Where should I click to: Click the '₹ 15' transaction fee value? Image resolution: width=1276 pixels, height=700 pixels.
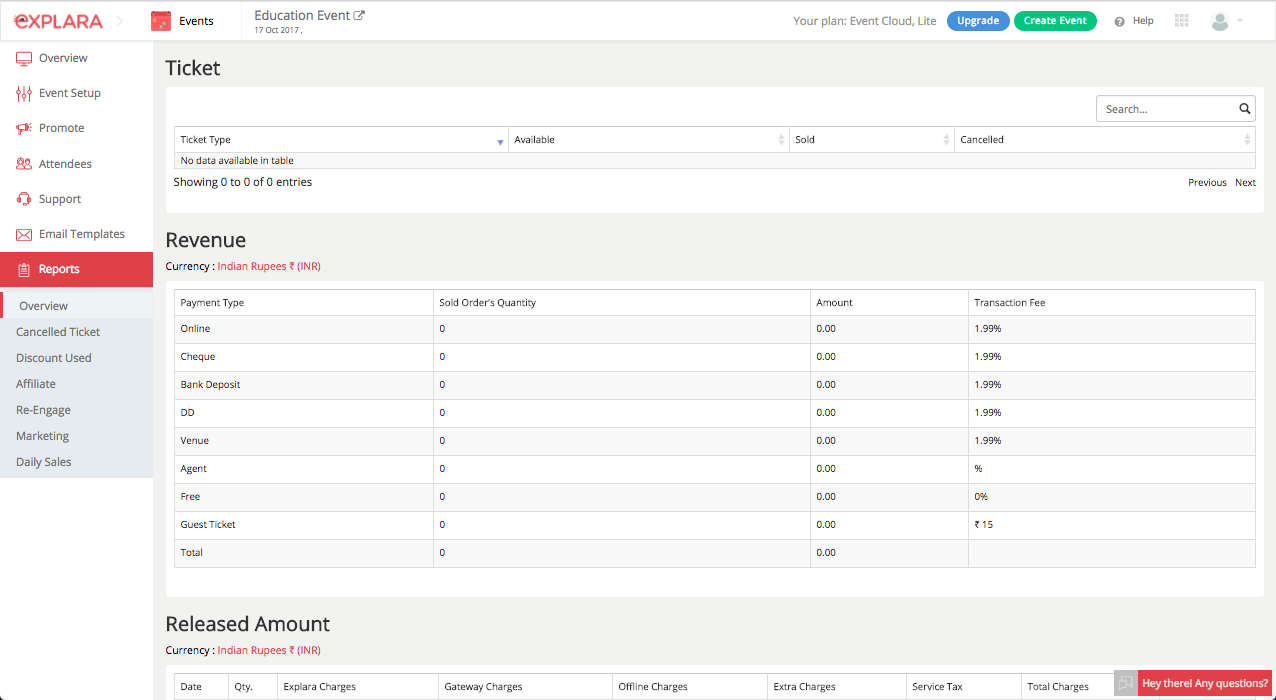[984, 525]
